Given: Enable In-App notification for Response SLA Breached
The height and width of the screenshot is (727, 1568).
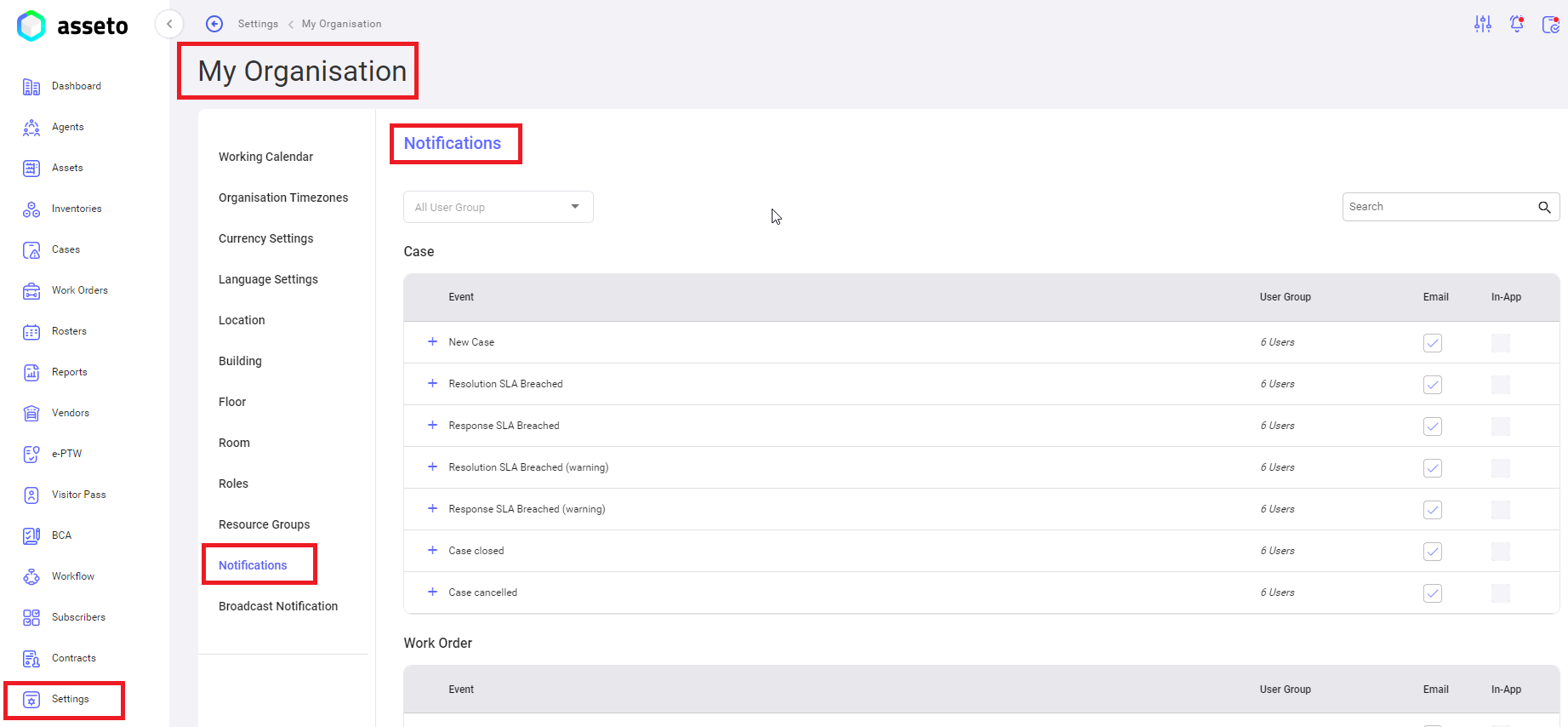Looking at the screenshot, I should 1501,426.
